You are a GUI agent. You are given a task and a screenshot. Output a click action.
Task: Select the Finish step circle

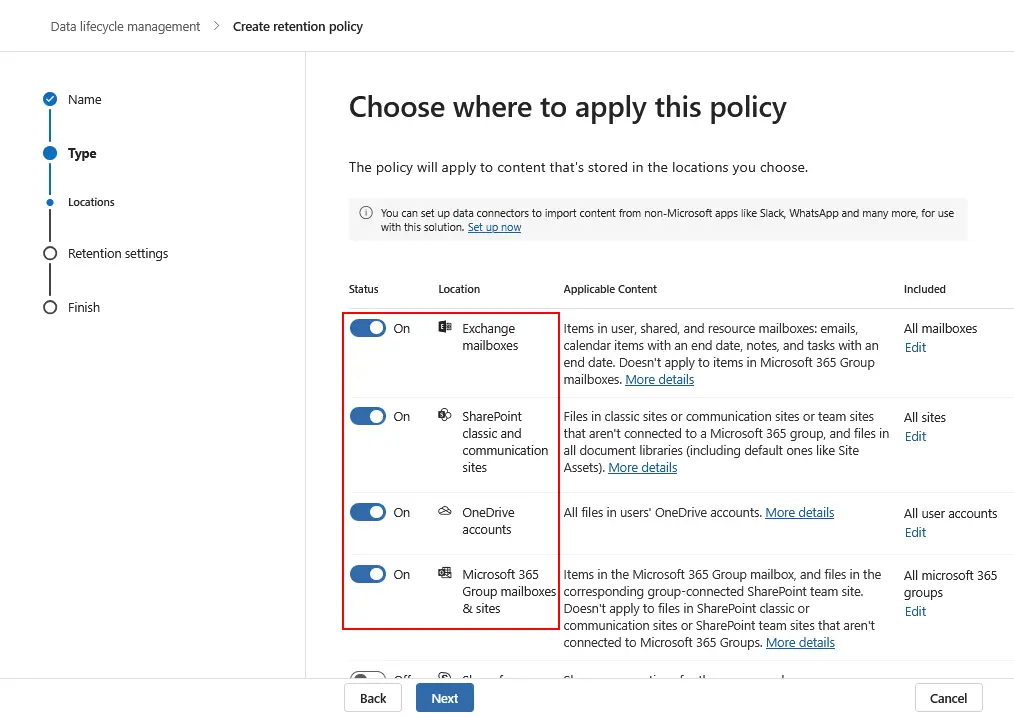click(50, 307)
